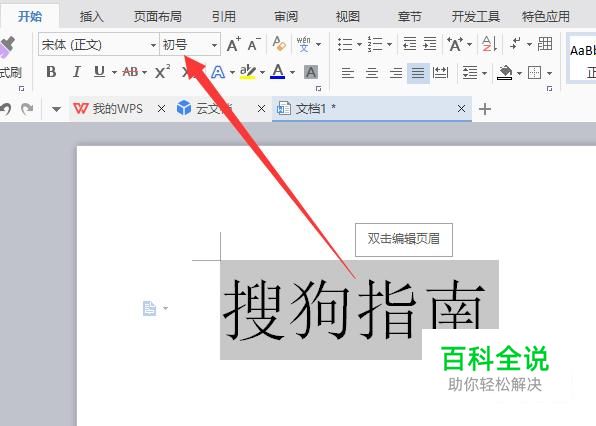Apply numbered list

[375, 44]
